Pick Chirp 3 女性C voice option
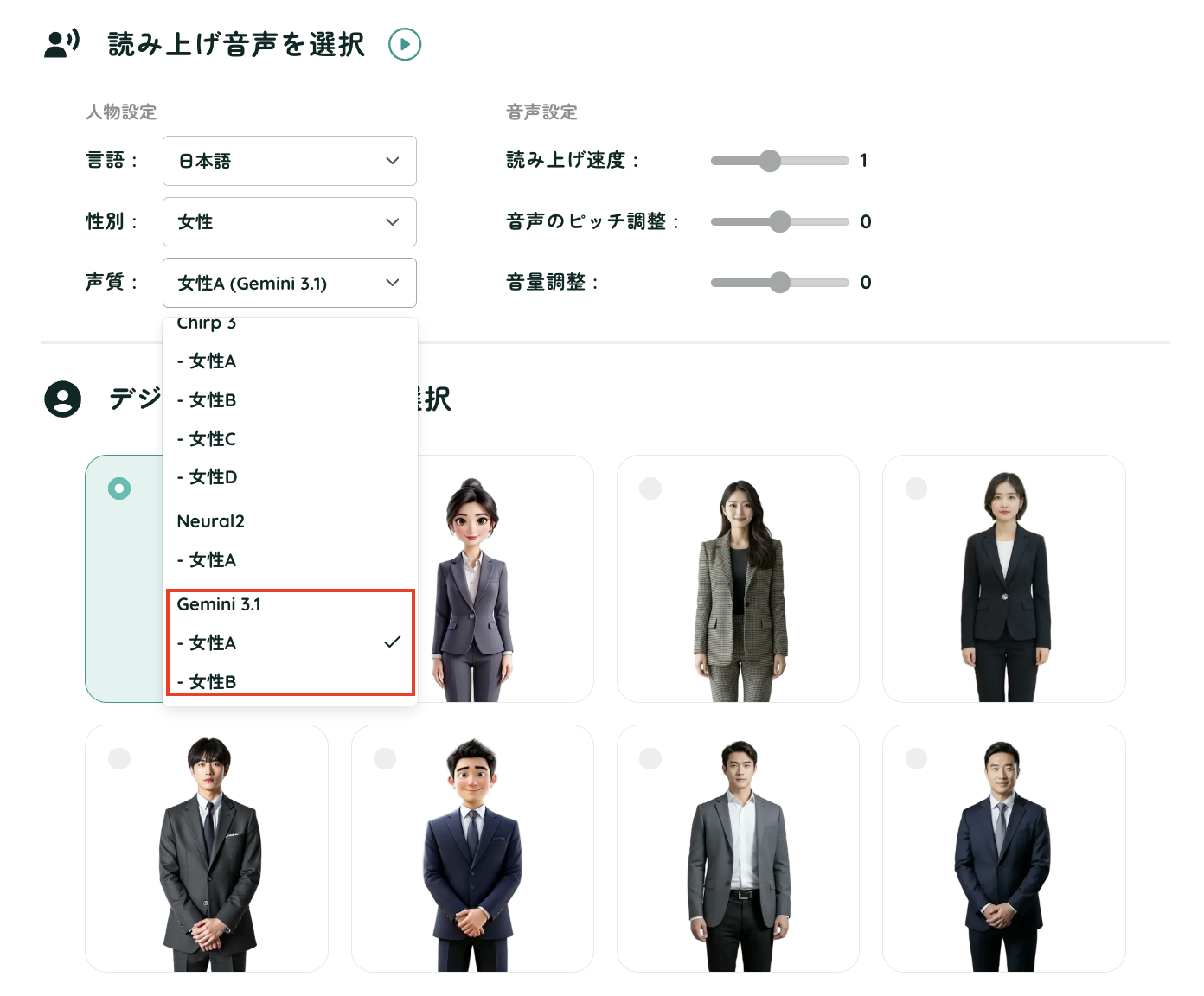This screenshot has height=996, width=1204. [290, 439]
